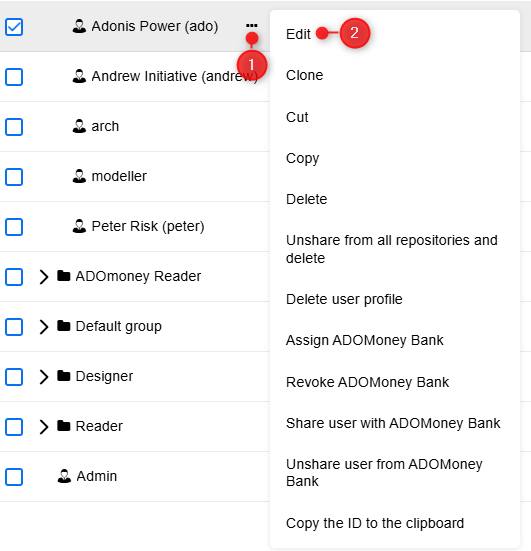Image resolution: width=531 pixels, height=551 pixels.
Task: Select the user icon beside modeller
Action: [79, 176]
